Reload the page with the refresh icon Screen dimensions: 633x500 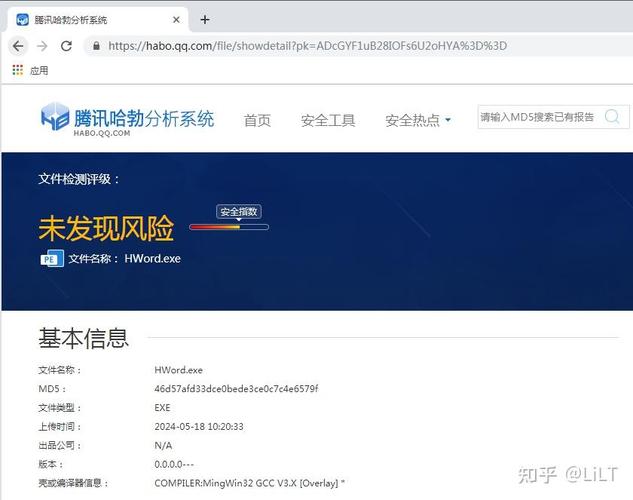pyautogui.click(x=66, y=46)
